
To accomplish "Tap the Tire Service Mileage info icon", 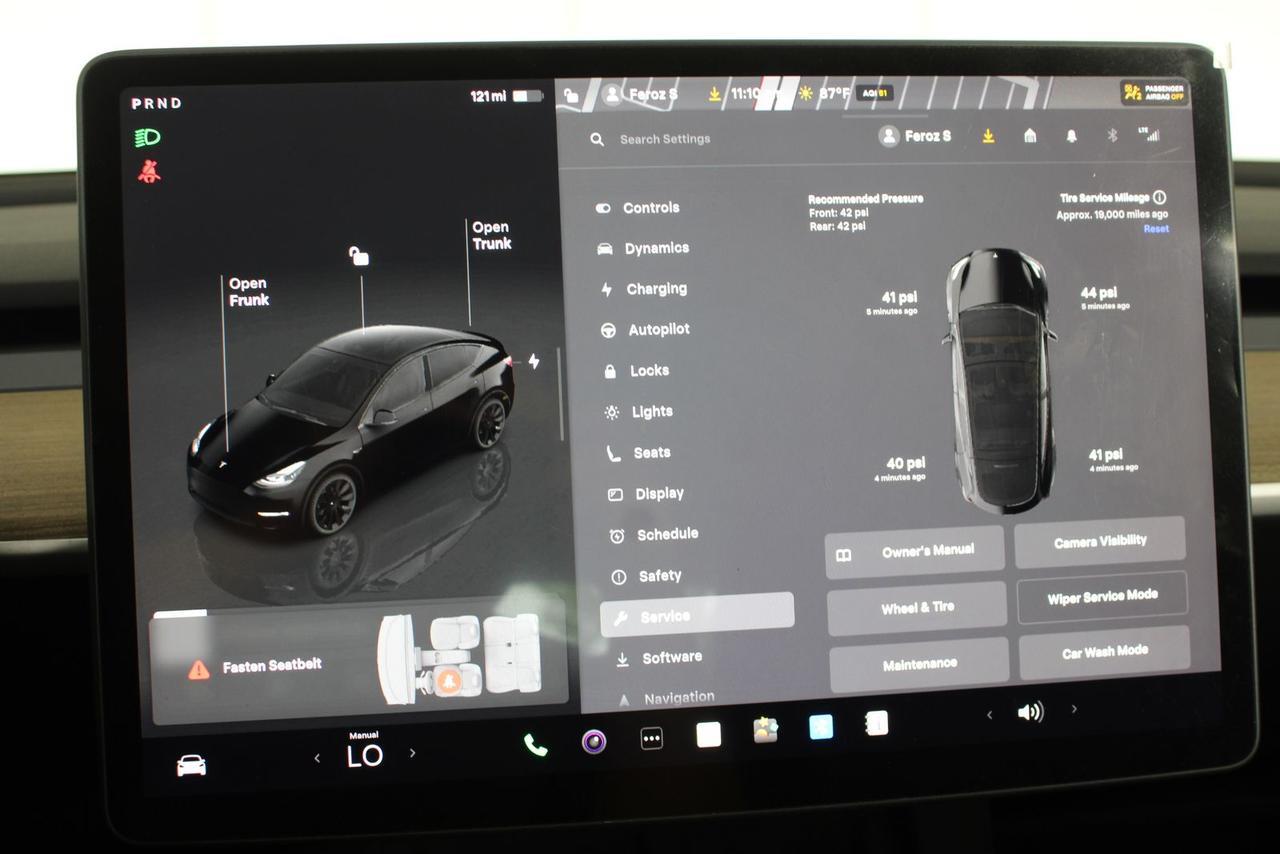I will click(x=1160, y=198).
